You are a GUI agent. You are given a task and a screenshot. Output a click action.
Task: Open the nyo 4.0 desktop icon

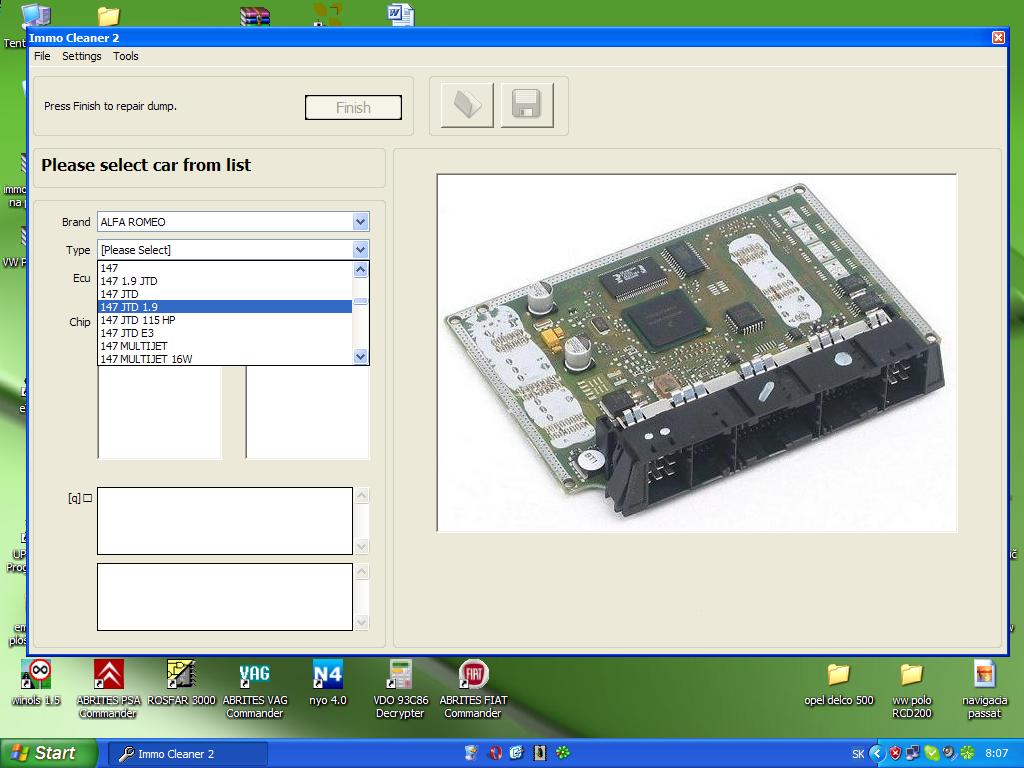pos(328,684)
